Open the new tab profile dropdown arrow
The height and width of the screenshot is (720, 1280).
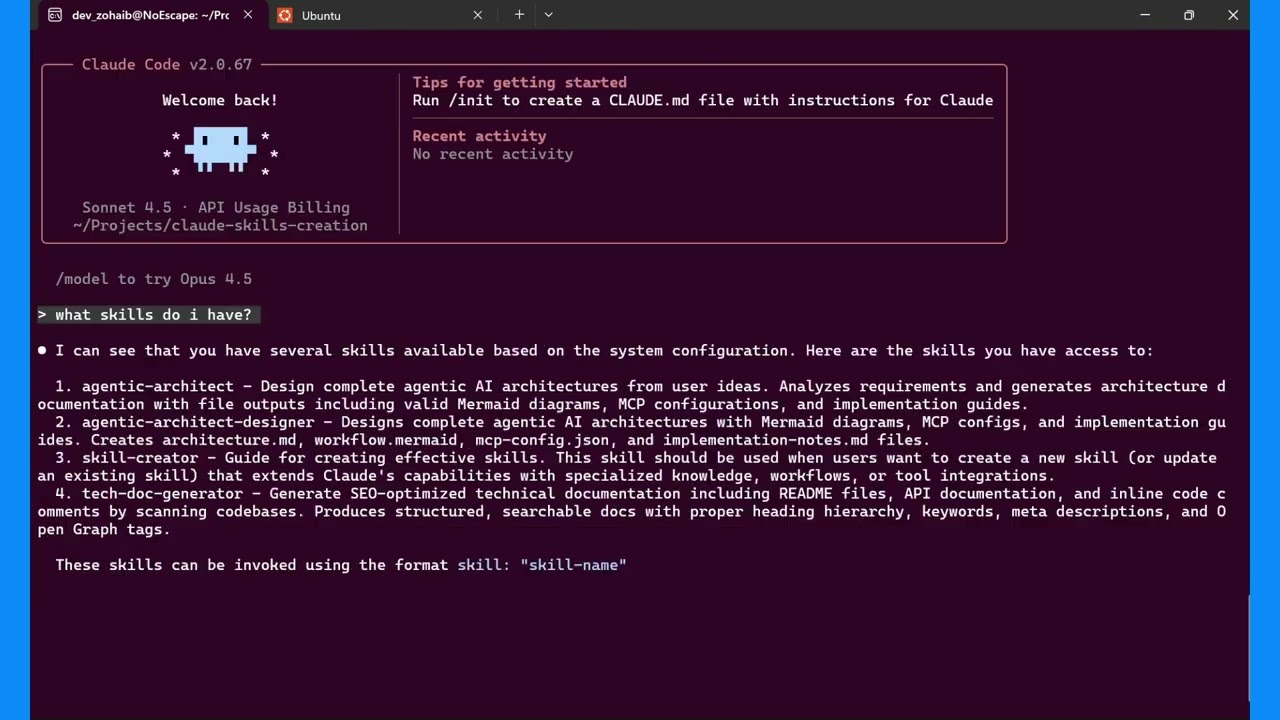click(x=548, y=15)
